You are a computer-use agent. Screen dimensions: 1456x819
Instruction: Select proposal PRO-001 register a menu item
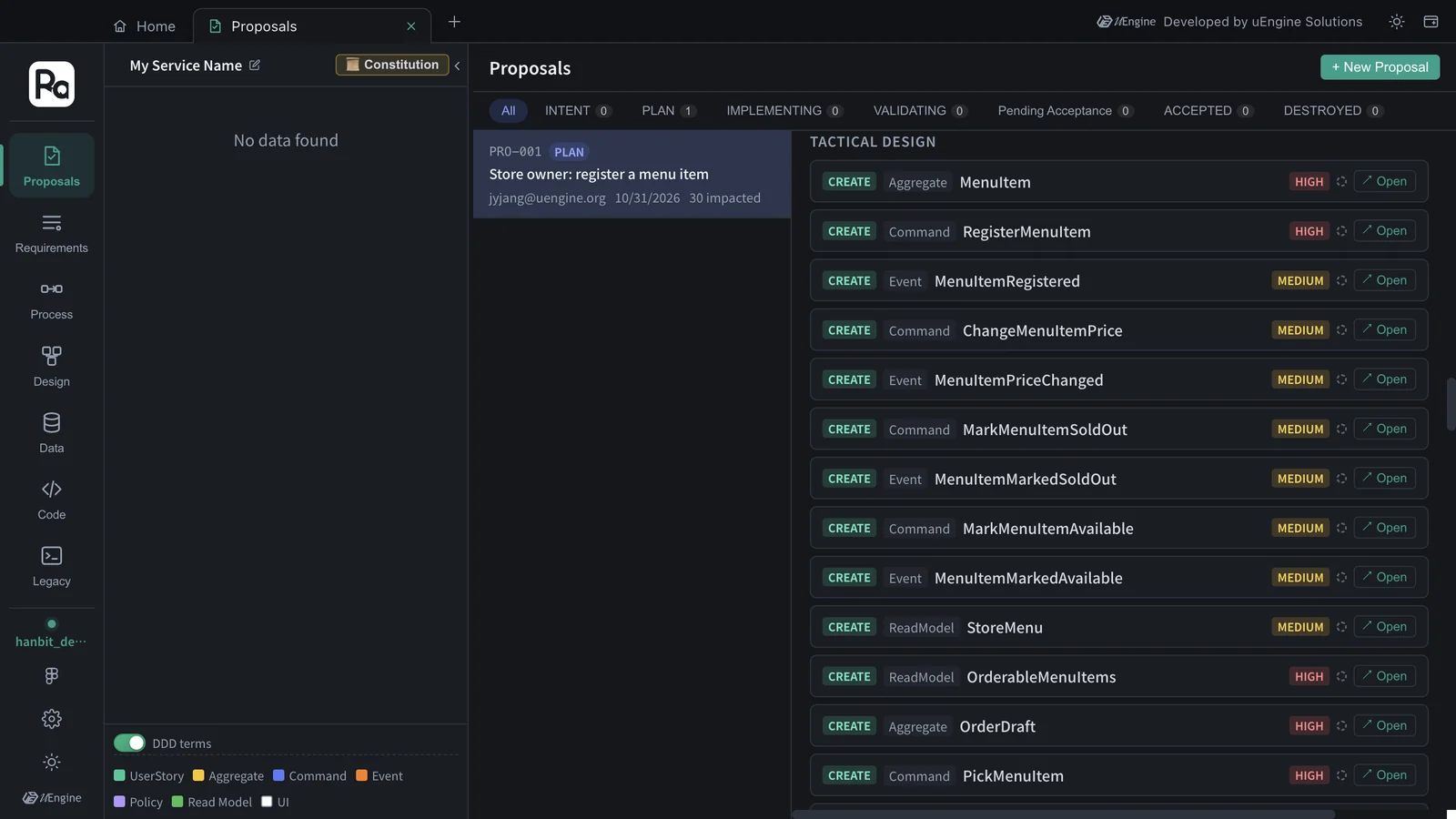(x=632, y=174)
